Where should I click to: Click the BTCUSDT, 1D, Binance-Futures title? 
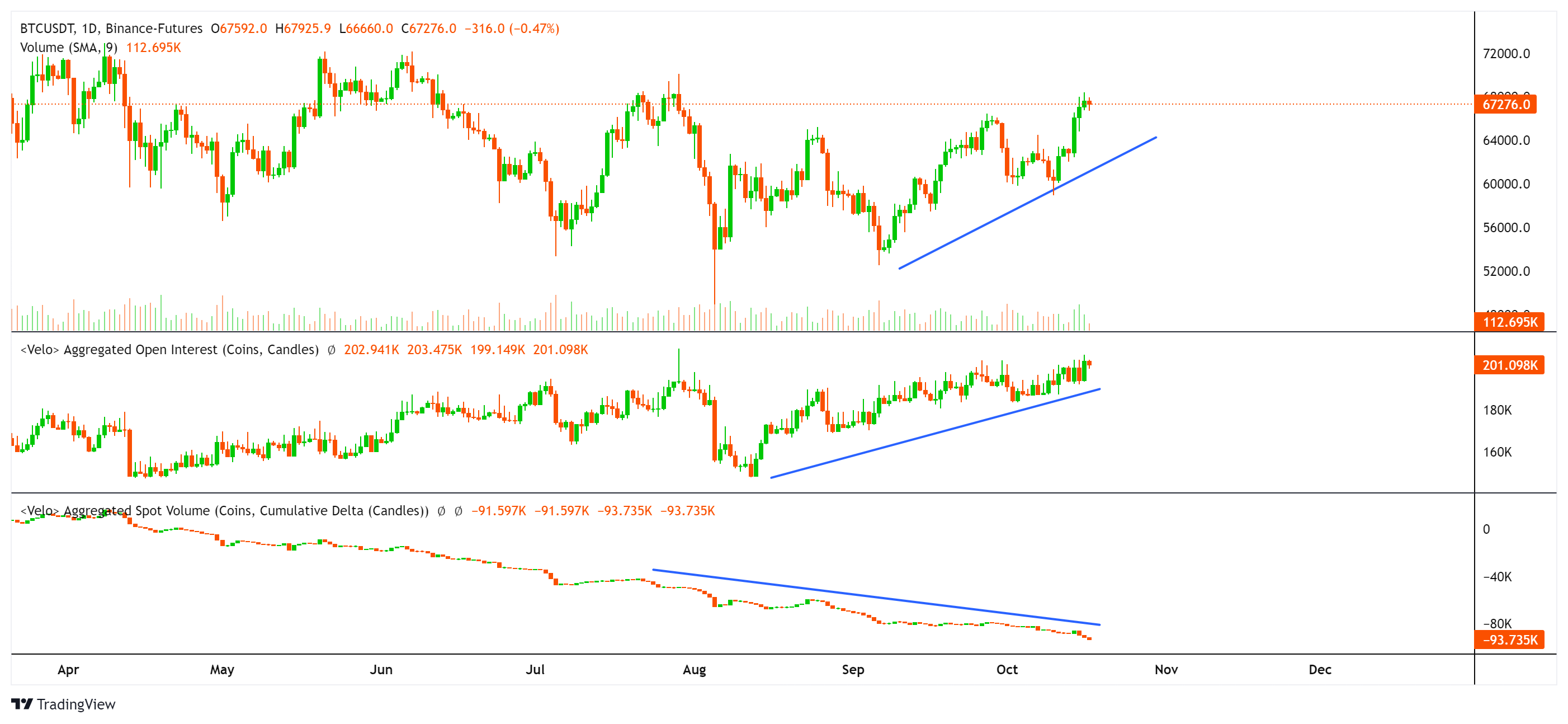(111, 29)
